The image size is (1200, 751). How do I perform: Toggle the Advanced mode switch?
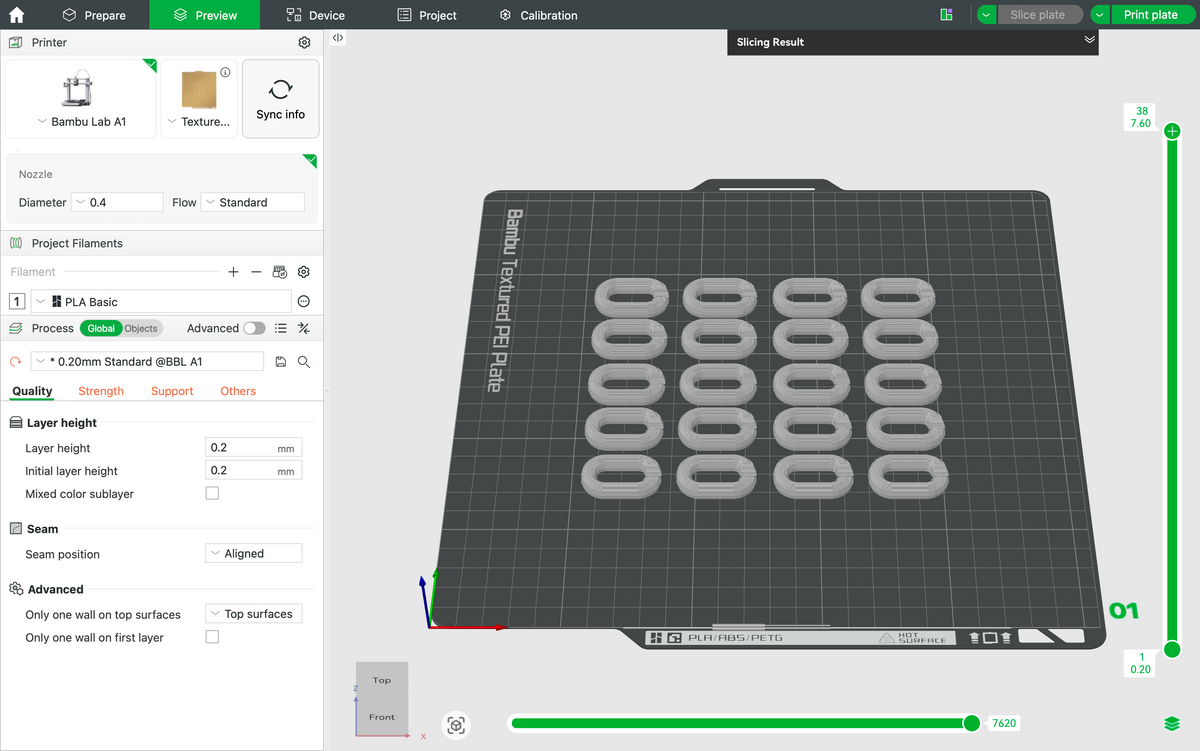point(254,328)
